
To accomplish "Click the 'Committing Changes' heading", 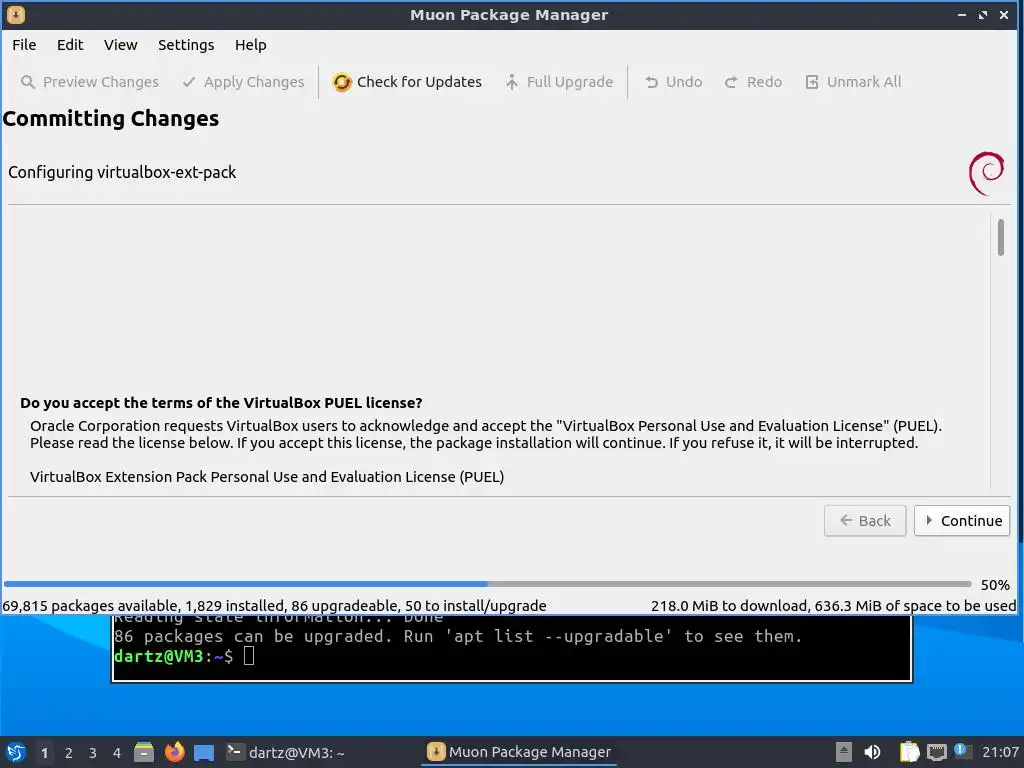I will [111, 119].
